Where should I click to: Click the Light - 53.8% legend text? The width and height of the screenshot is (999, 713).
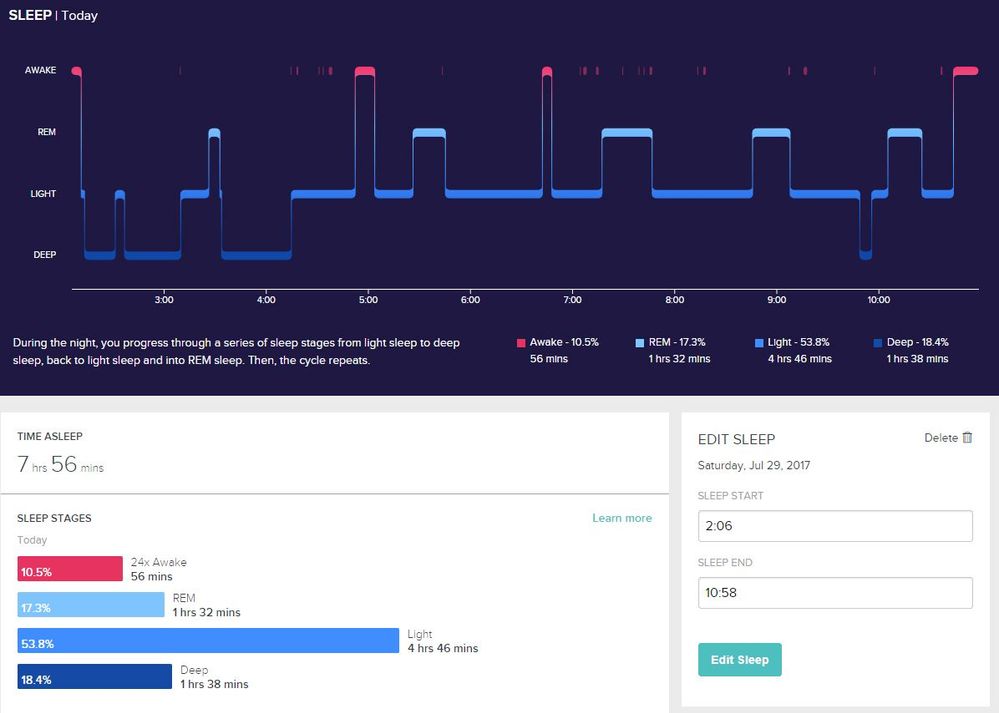799,342
